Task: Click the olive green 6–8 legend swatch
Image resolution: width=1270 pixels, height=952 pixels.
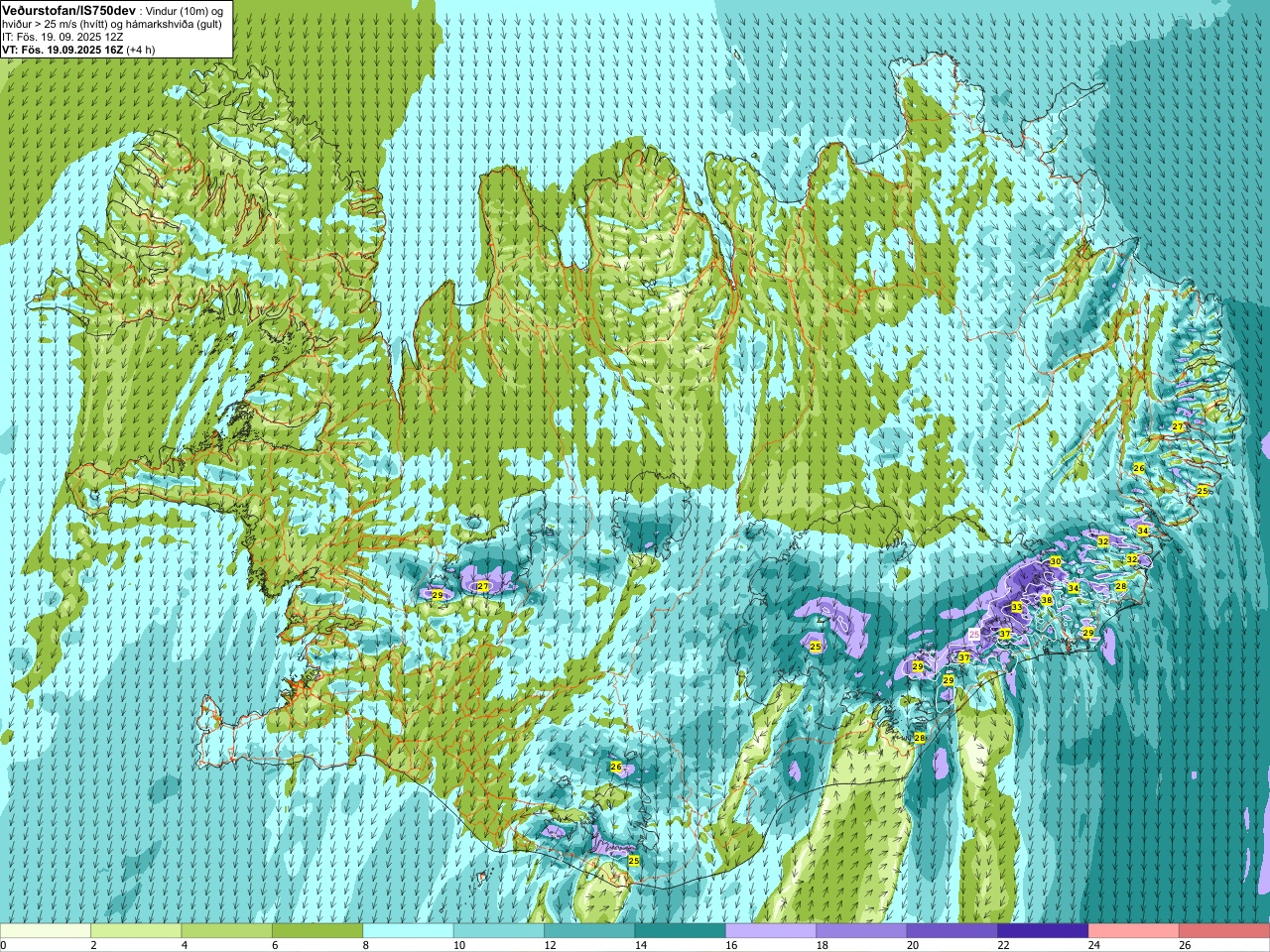Action: pyautogui.click(x=317, y=931)
